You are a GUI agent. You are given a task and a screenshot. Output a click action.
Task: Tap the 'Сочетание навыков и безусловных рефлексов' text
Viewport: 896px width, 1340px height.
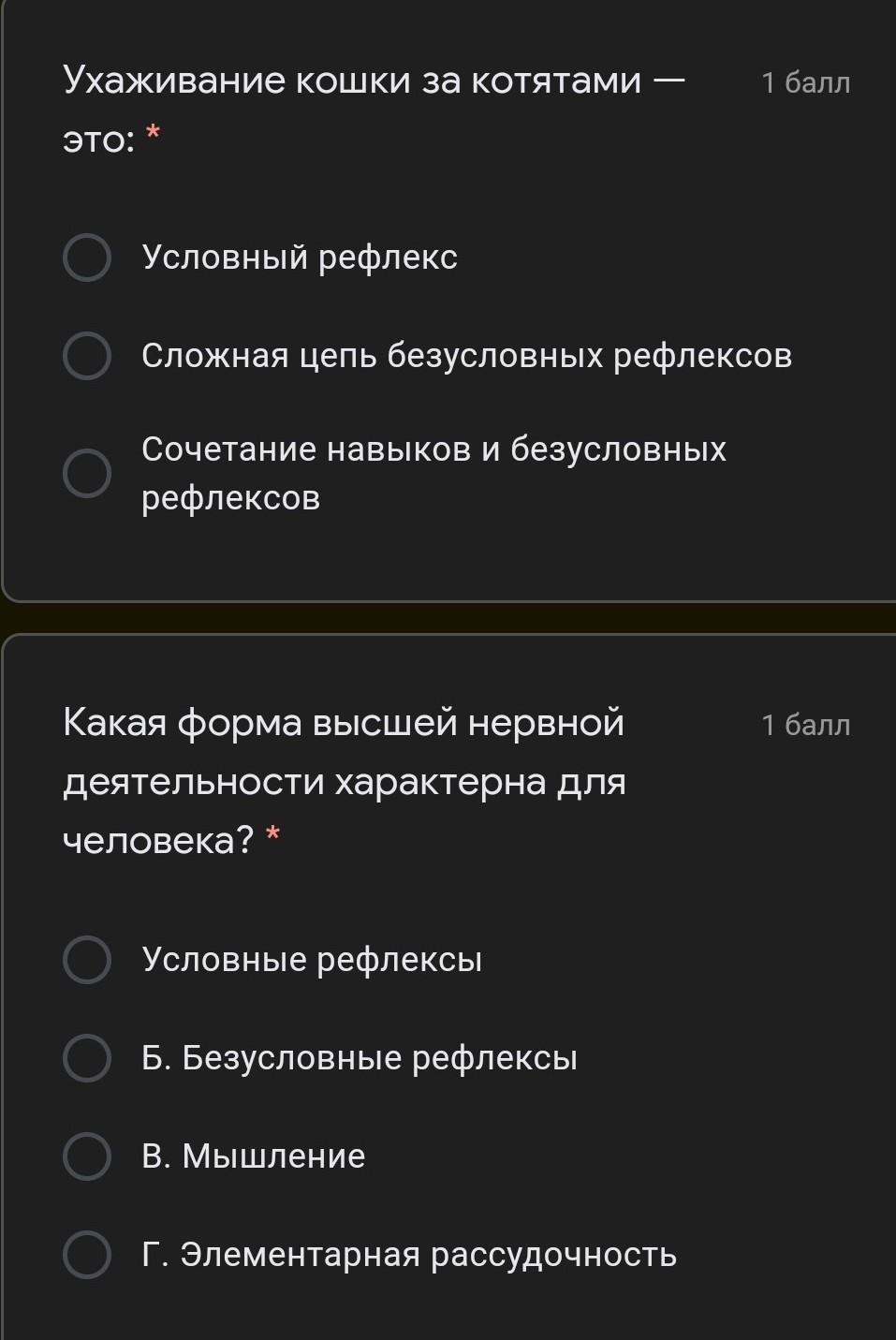(433, 474)
